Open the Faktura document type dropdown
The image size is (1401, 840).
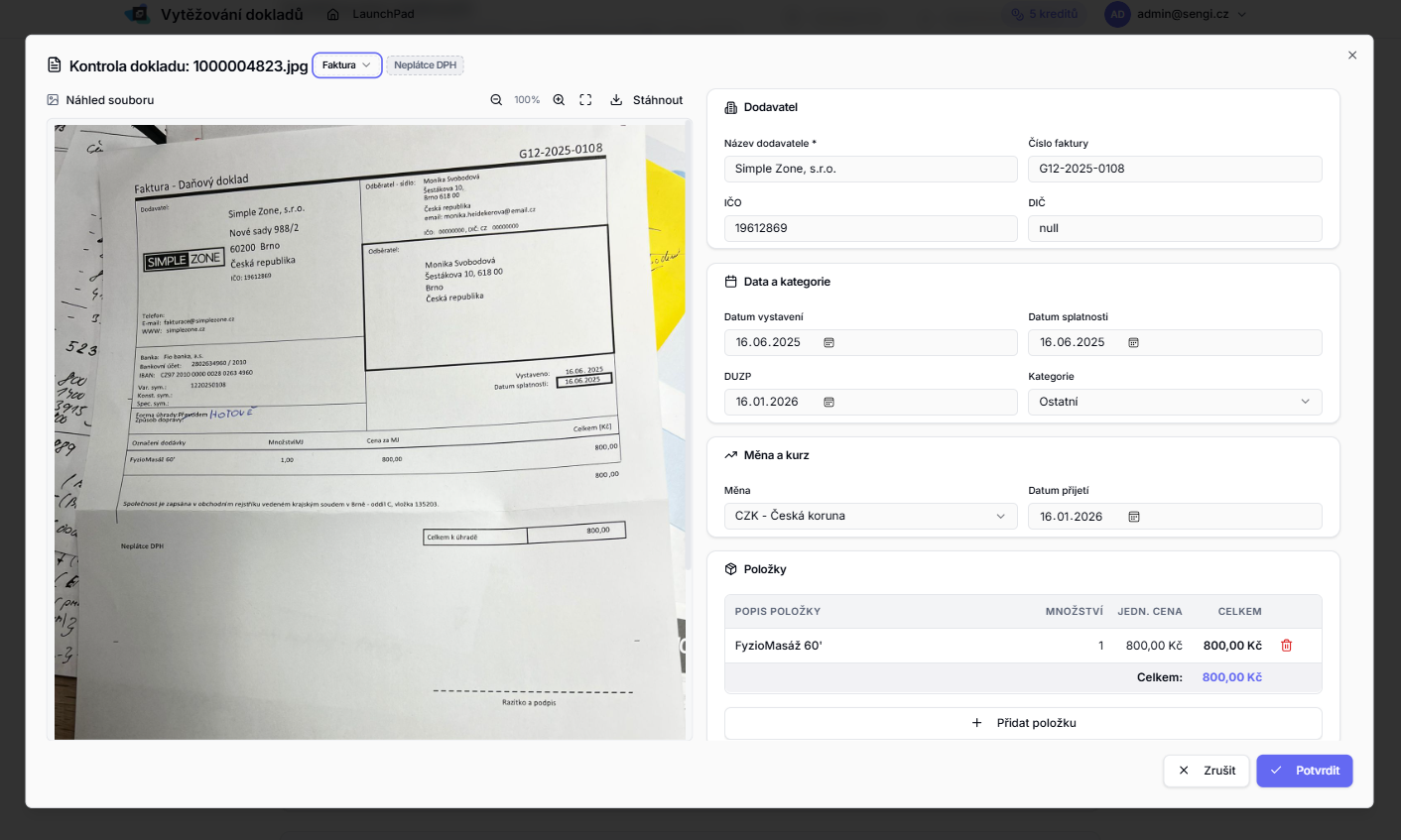346,65
